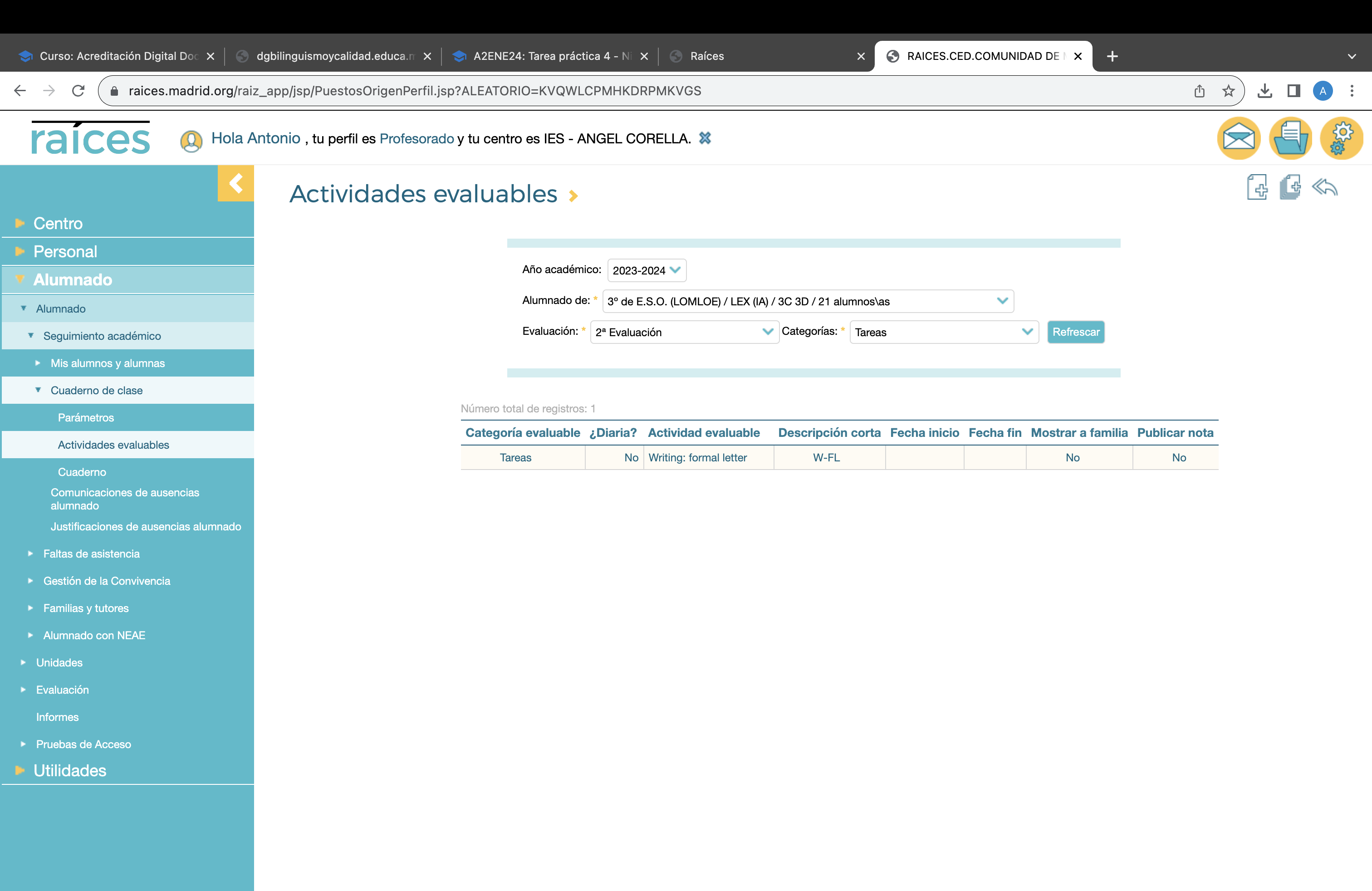Open the Año académico dropdown
The image size is (1372, 891).
(x=646, y=270)
